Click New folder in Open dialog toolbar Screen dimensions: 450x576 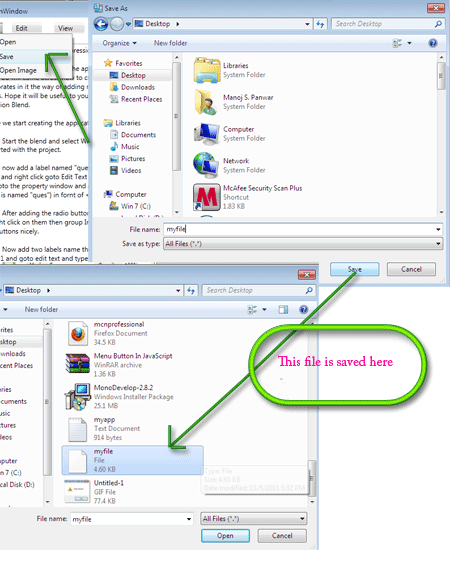tap(41, 310)
